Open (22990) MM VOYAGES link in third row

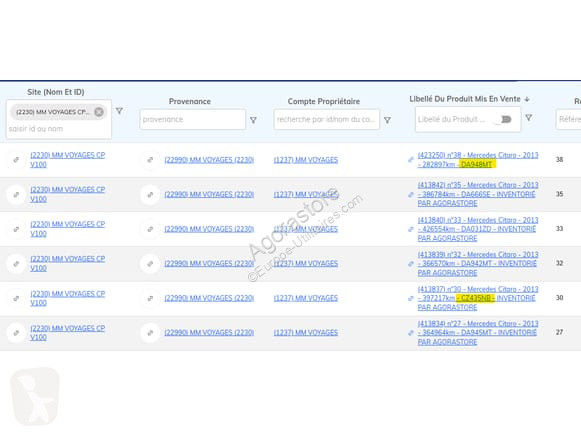(x=209, y=229)
